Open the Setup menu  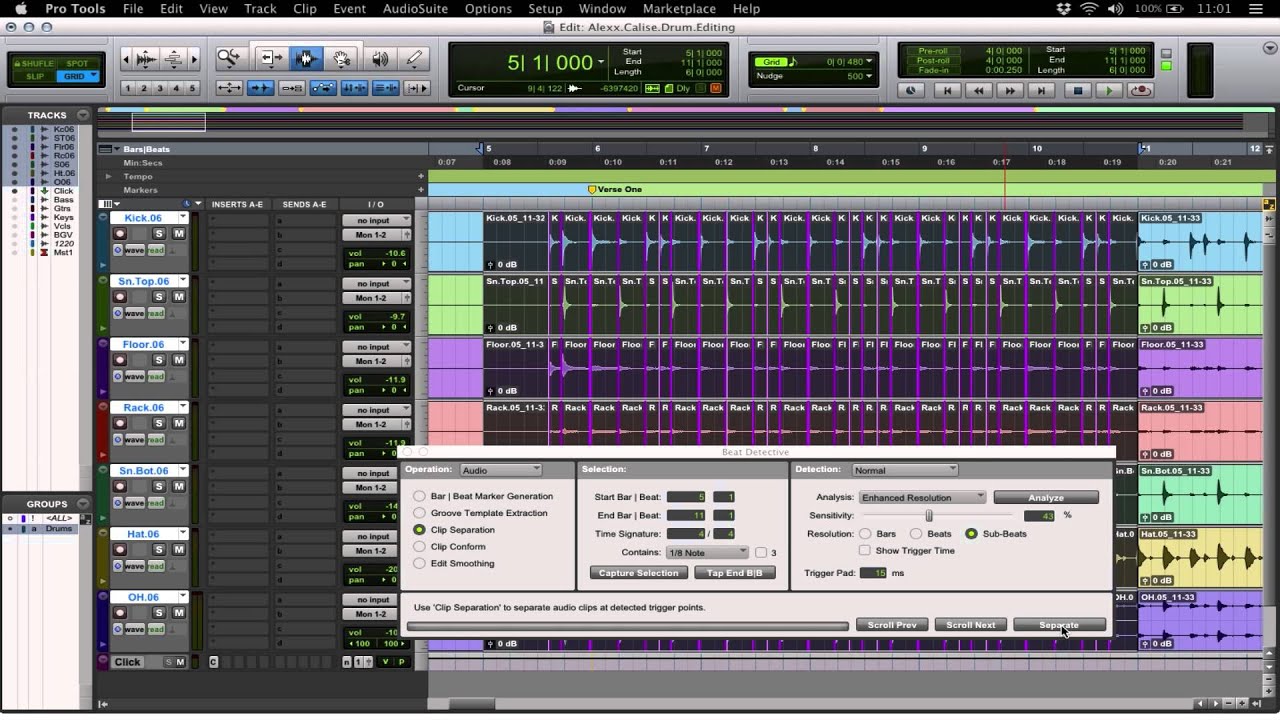545,8
